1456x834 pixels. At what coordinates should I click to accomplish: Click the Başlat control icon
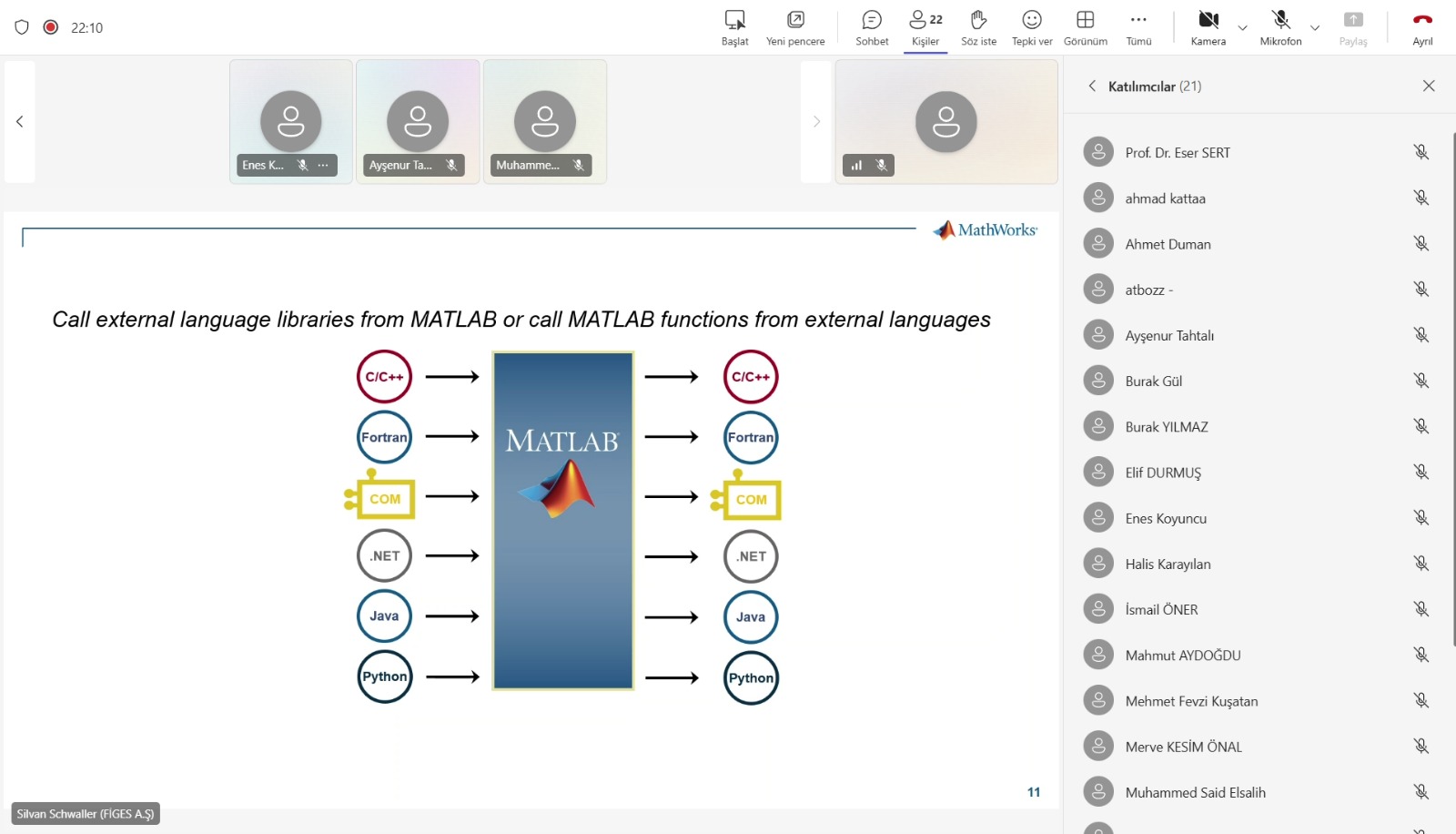pos(735,27)
